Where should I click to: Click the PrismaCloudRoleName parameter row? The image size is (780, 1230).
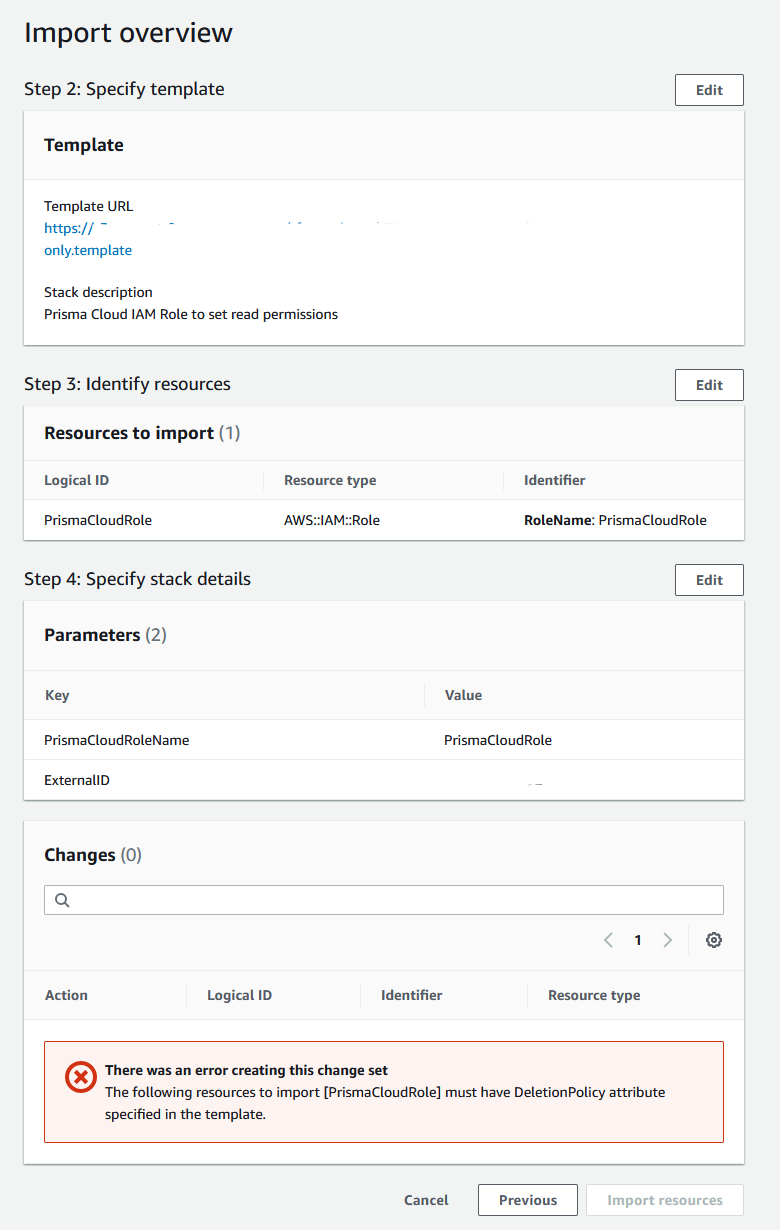tap(117, 740)
